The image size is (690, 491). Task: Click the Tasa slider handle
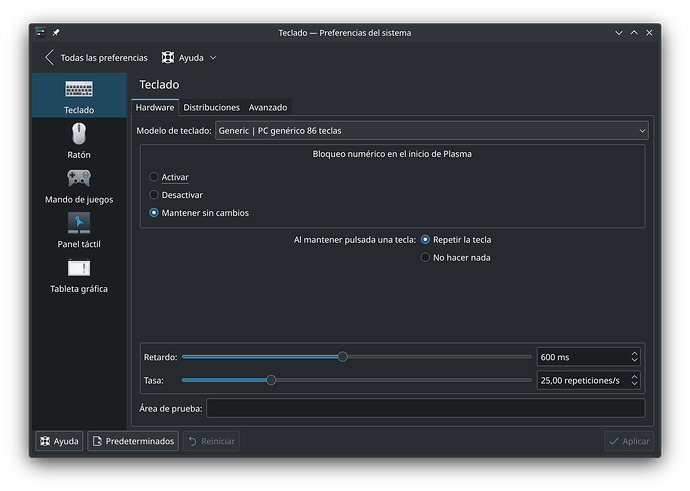click(x=271, y=380)
